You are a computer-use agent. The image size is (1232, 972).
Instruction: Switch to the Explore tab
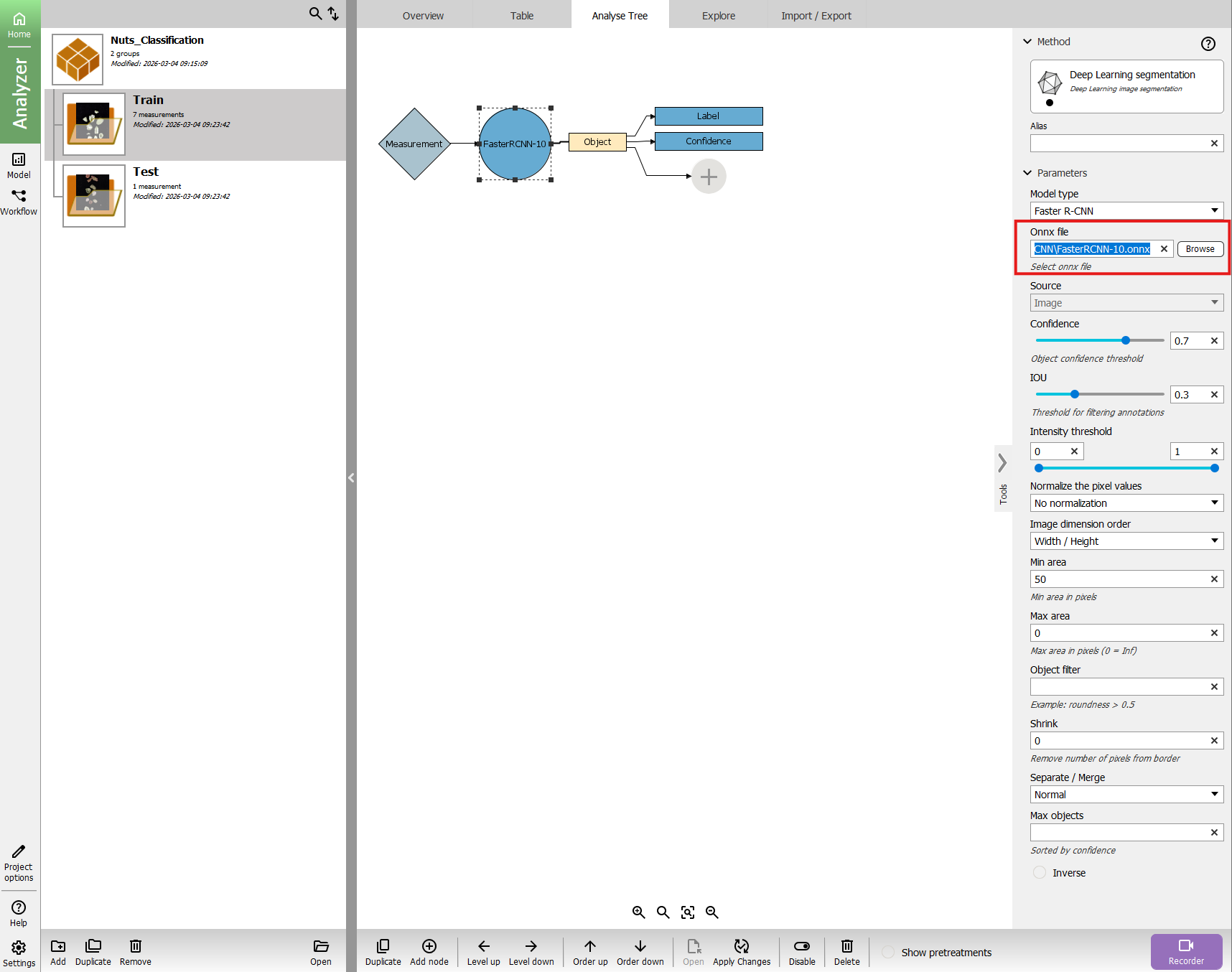[718, 16]
